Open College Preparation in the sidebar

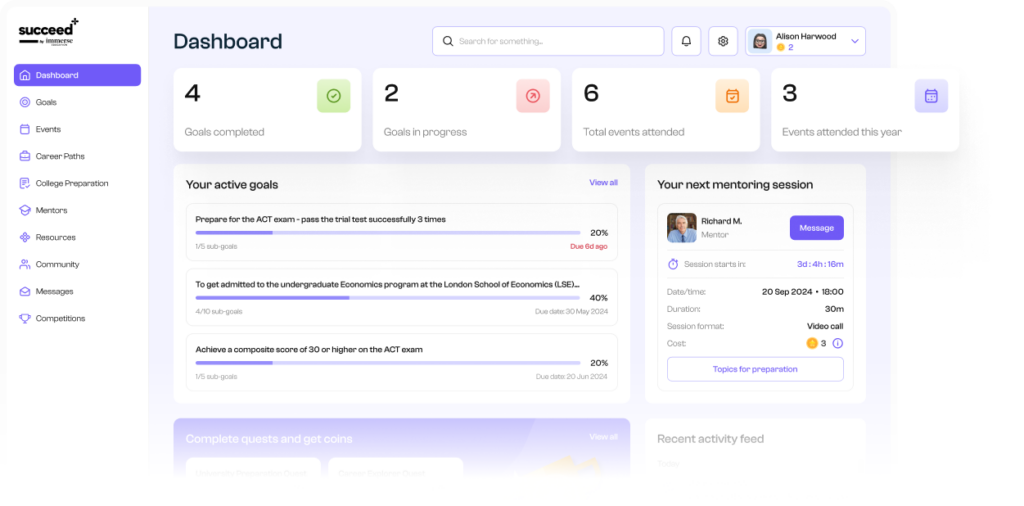pyautogui.click(x=71, y=183)
